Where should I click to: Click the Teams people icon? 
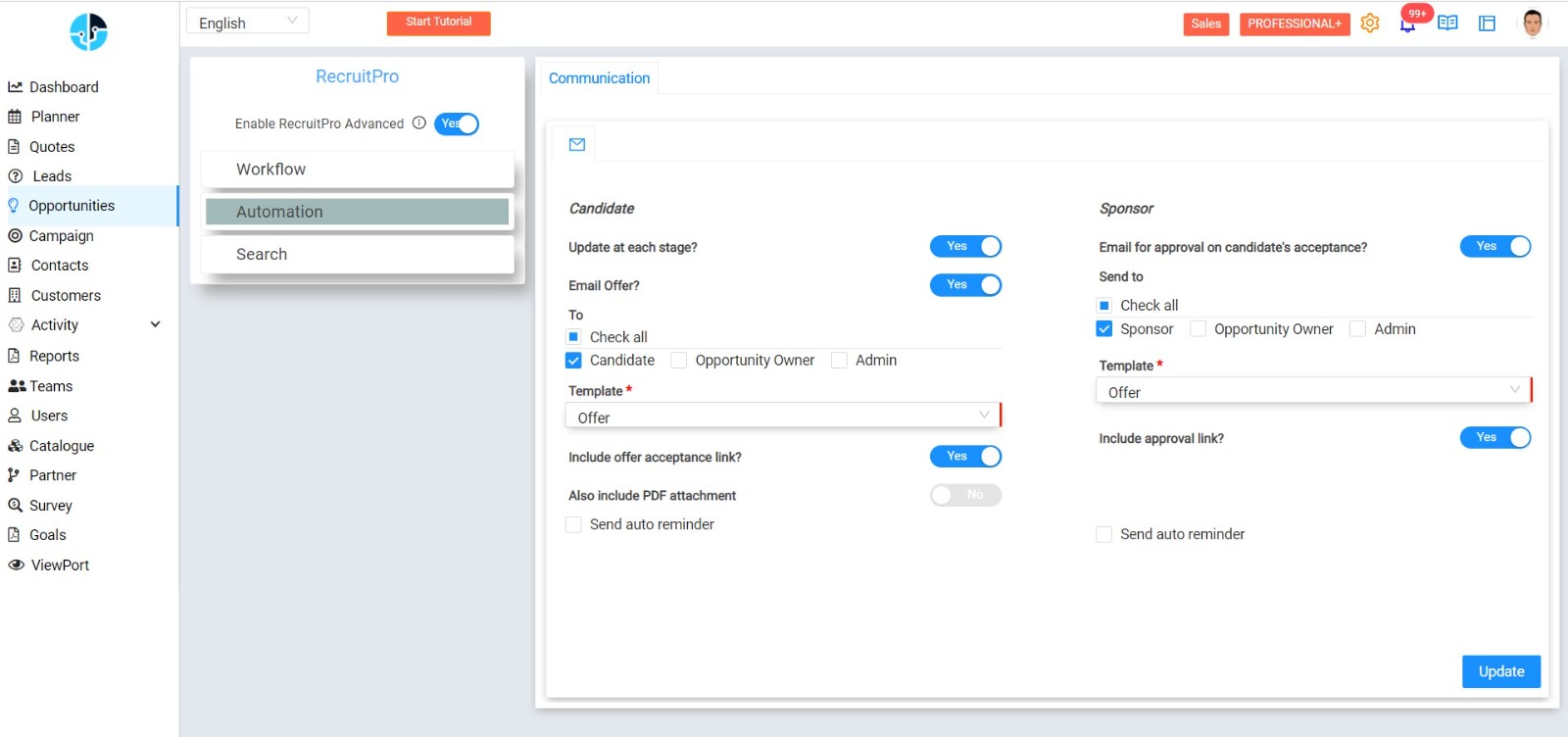point(17,386)
